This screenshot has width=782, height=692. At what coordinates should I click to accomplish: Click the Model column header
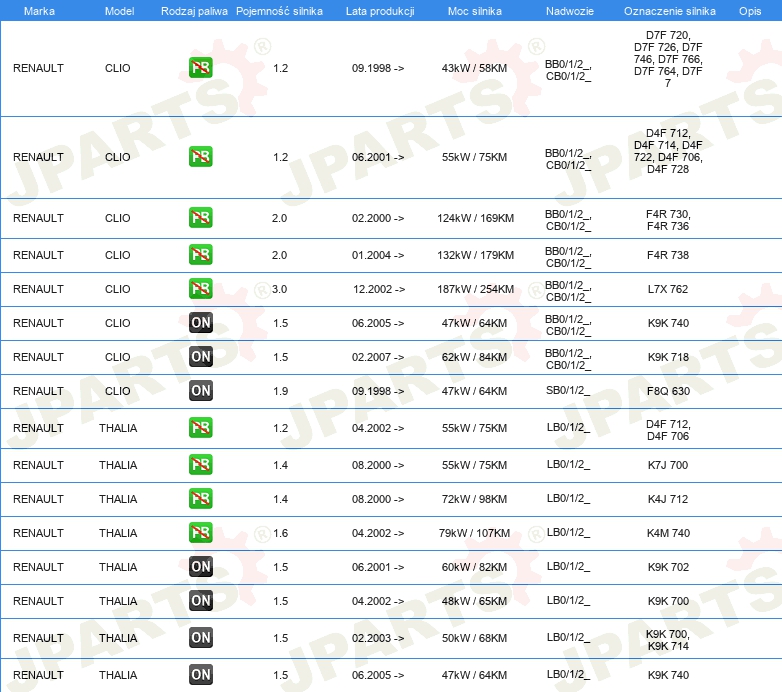[x=119, y=11]
